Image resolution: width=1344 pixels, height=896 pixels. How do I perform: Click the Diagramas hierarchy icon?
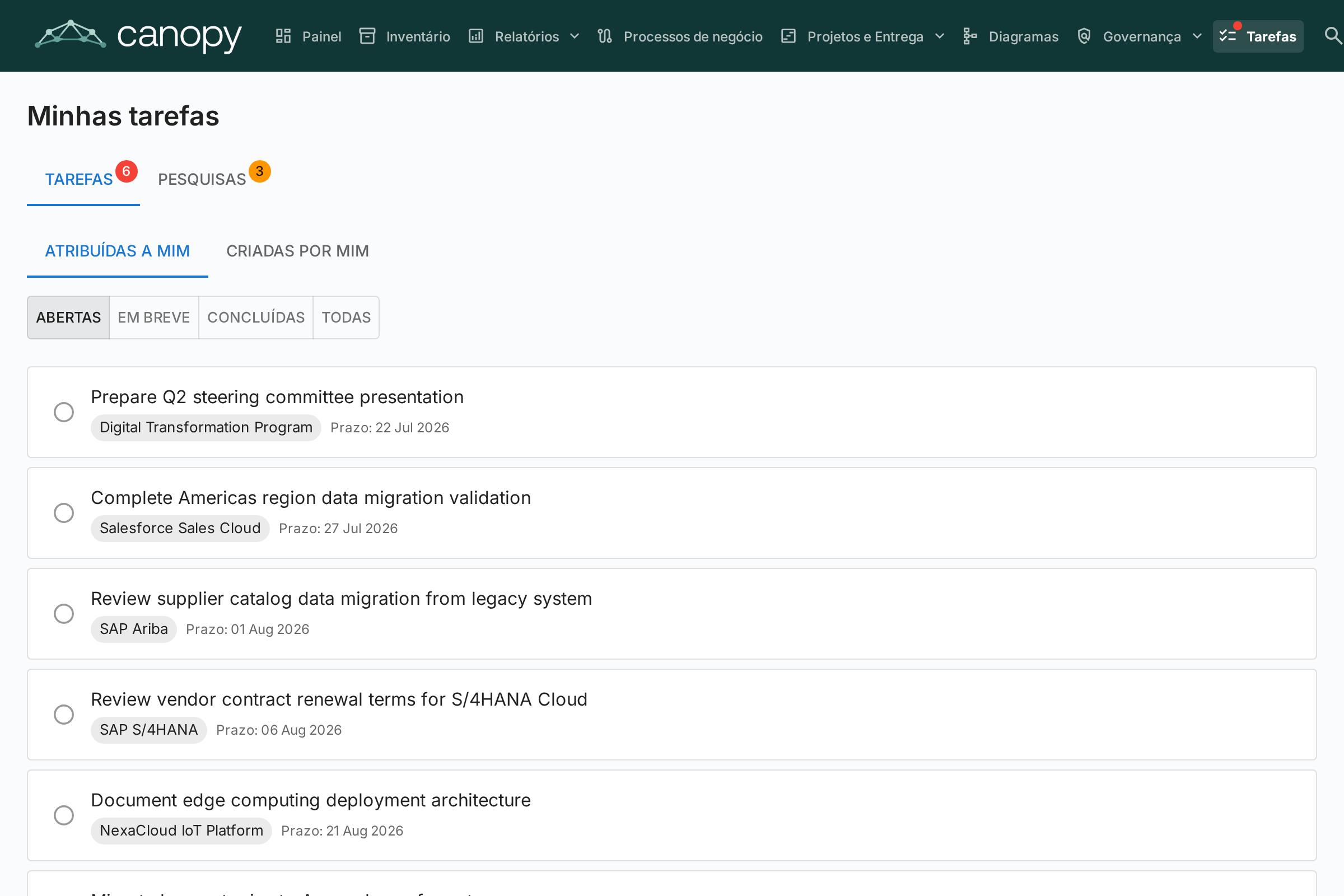pos(970,36)
